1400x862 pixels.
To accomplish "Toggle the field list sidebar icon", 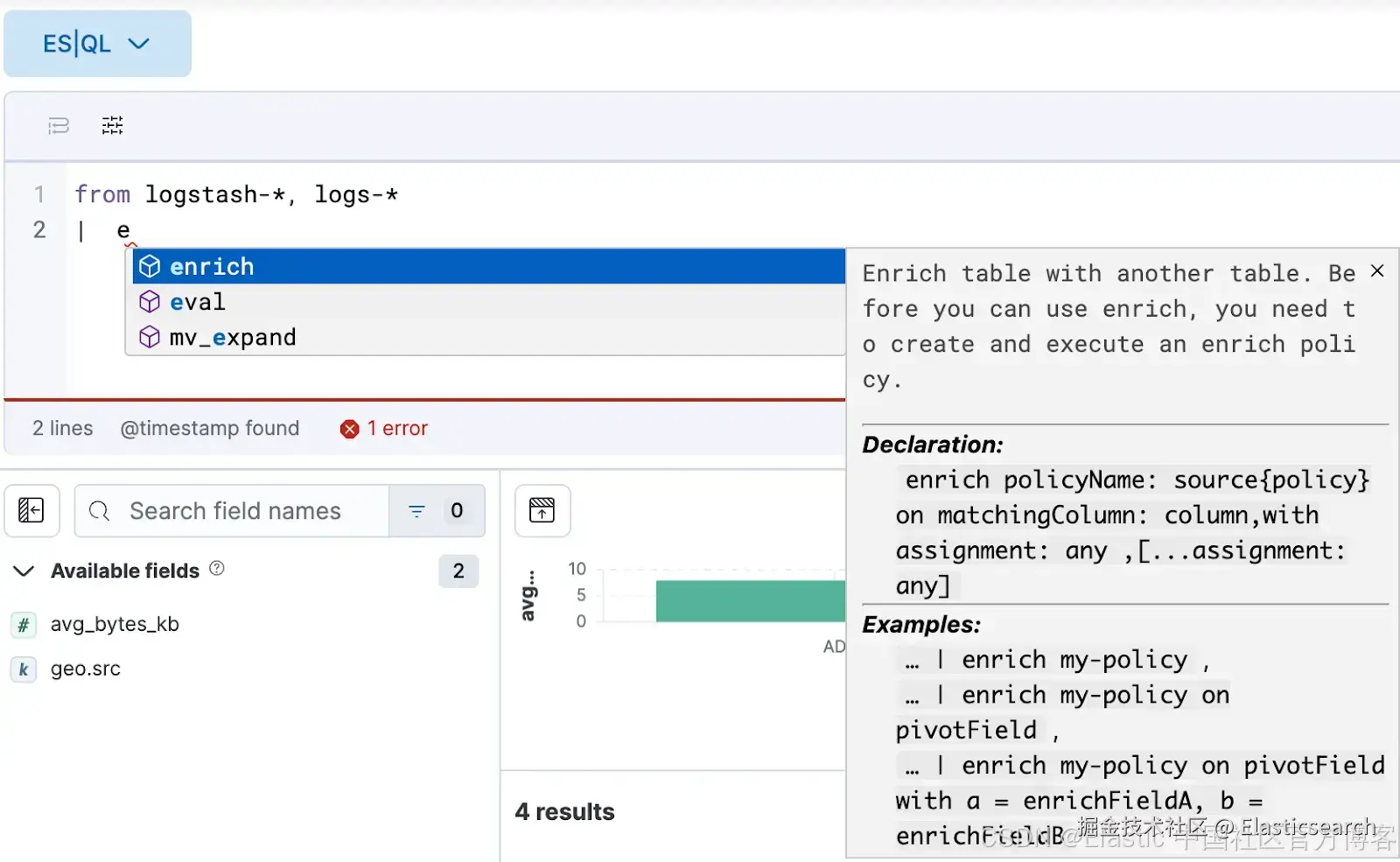I will 31,510.
